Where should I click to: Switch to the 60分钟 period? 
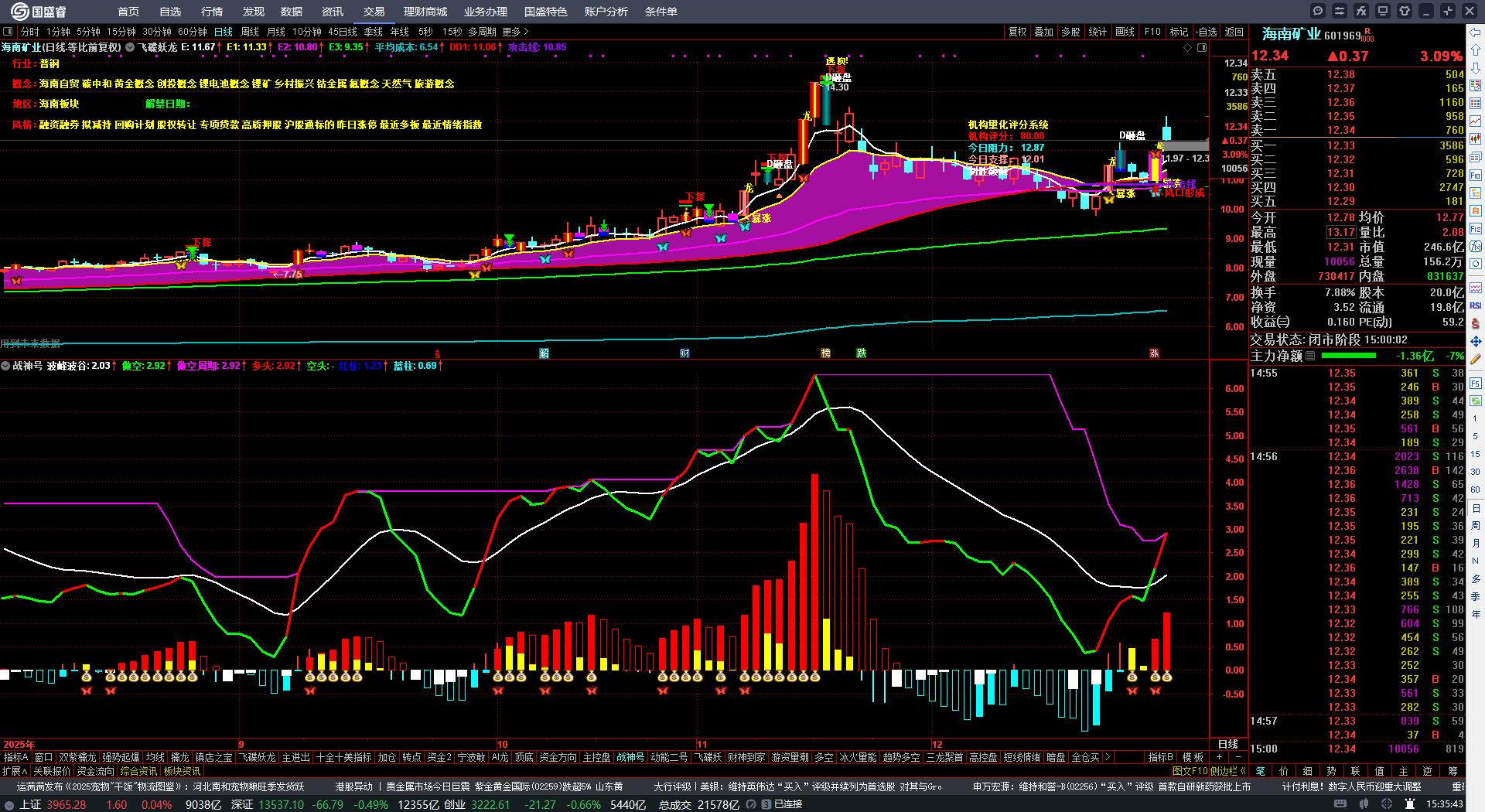(x=193, y=32)
